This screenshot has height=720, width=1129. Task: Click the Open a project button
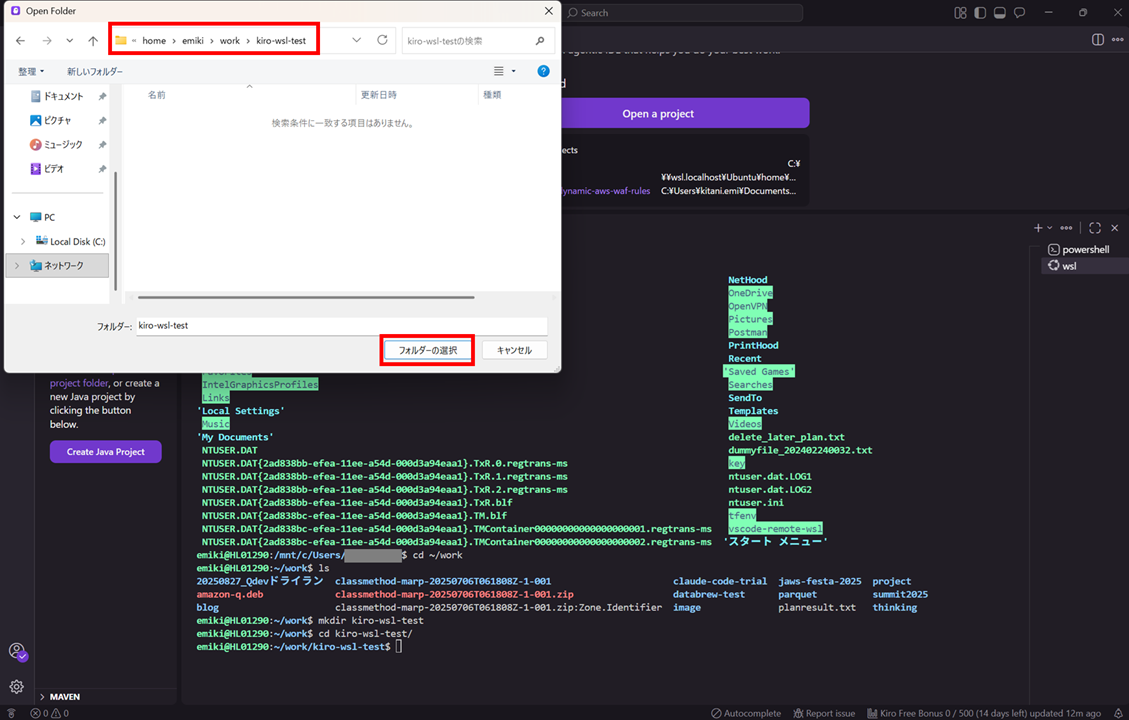pos(685,114)
